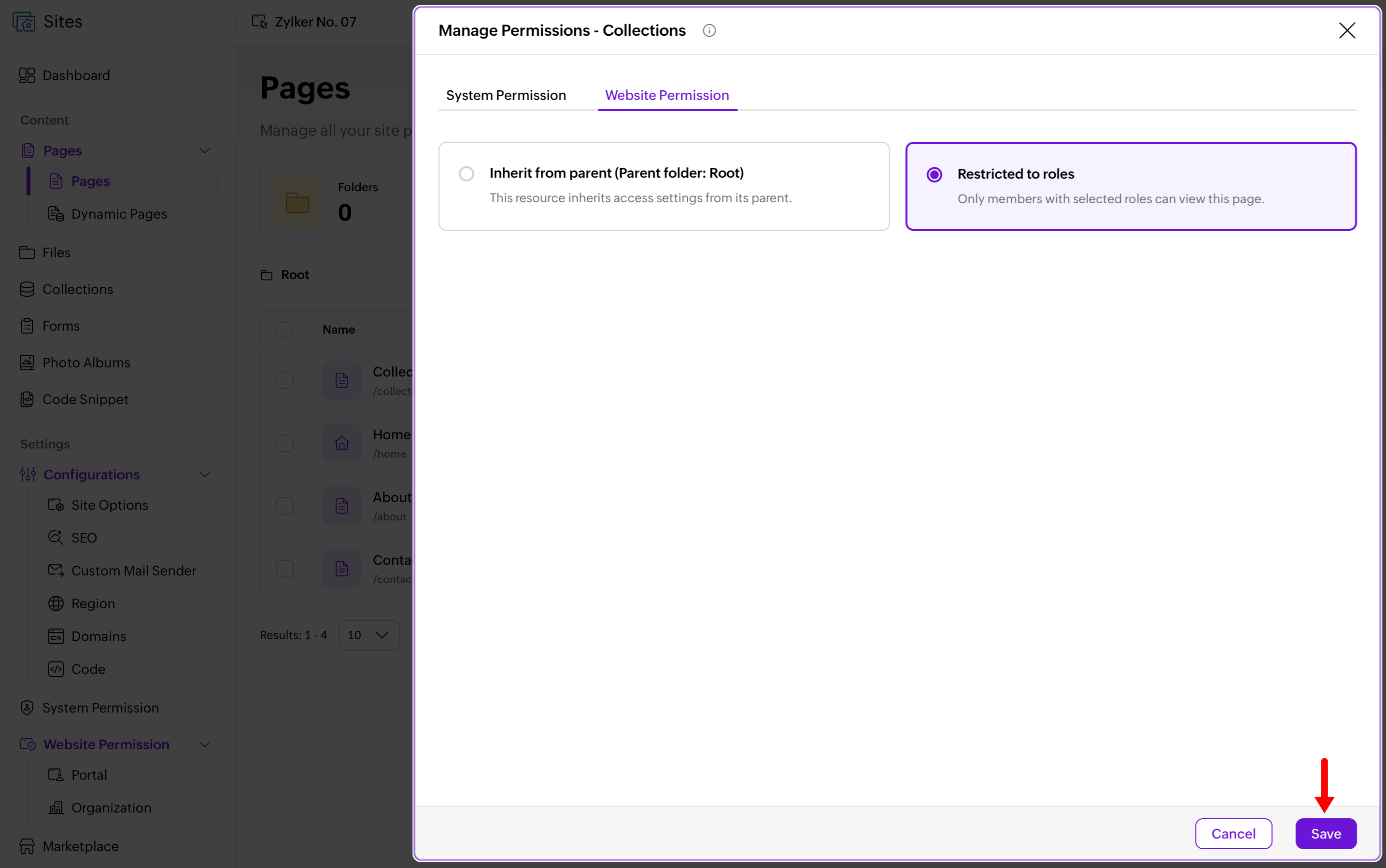Screen dimensions: 1386x868
Task: Tick the checkbox for the /collect page row
Action: click(285, 380)
